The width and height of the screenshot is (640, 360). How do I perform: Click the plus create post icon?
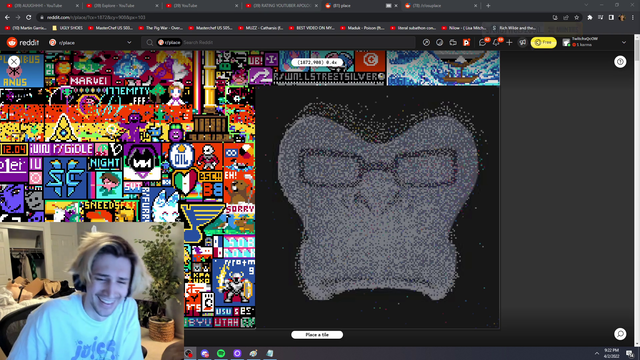tap(509, 42)
